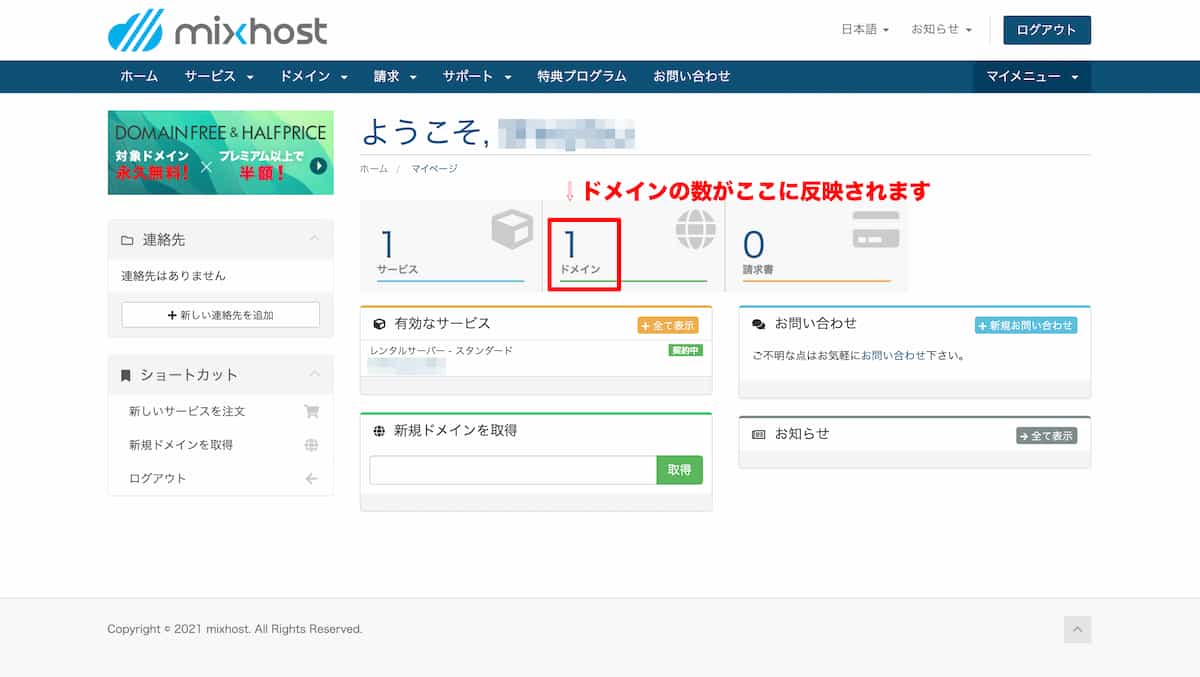Click the green 取得 button
1200x677 pixels.
[x=679, y=470]
